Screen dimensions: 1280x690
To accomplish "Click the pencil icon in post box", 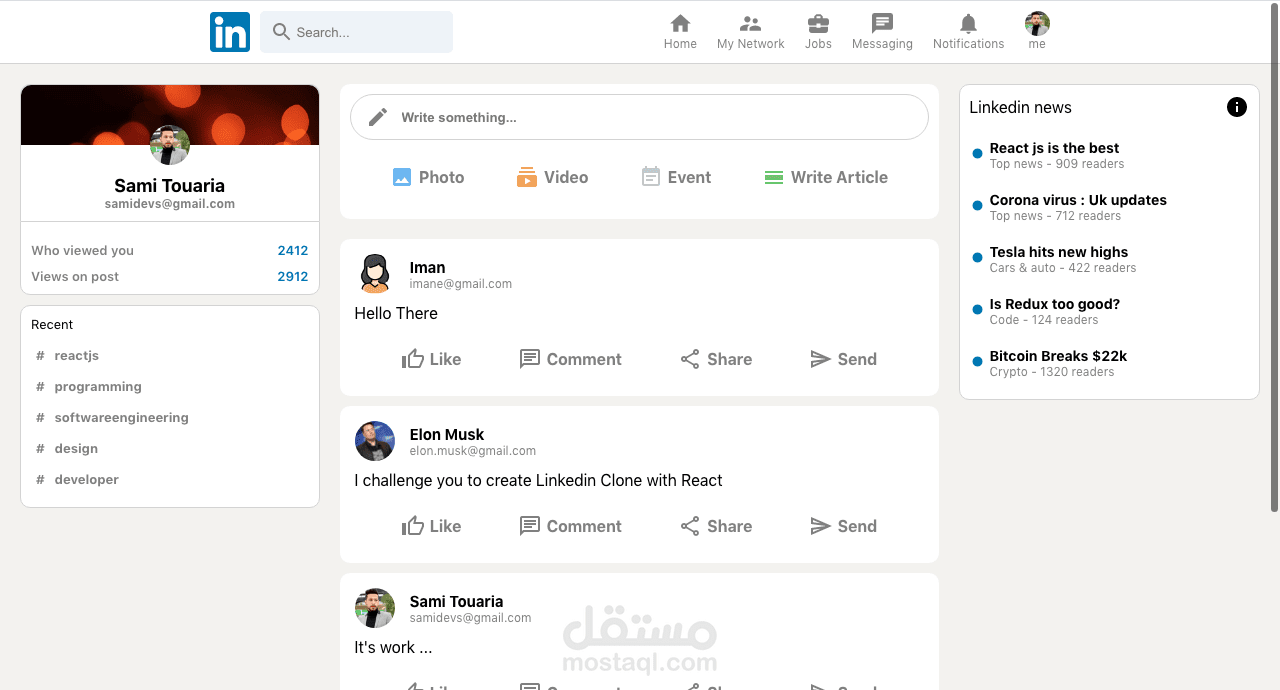I will click(378, 117).
